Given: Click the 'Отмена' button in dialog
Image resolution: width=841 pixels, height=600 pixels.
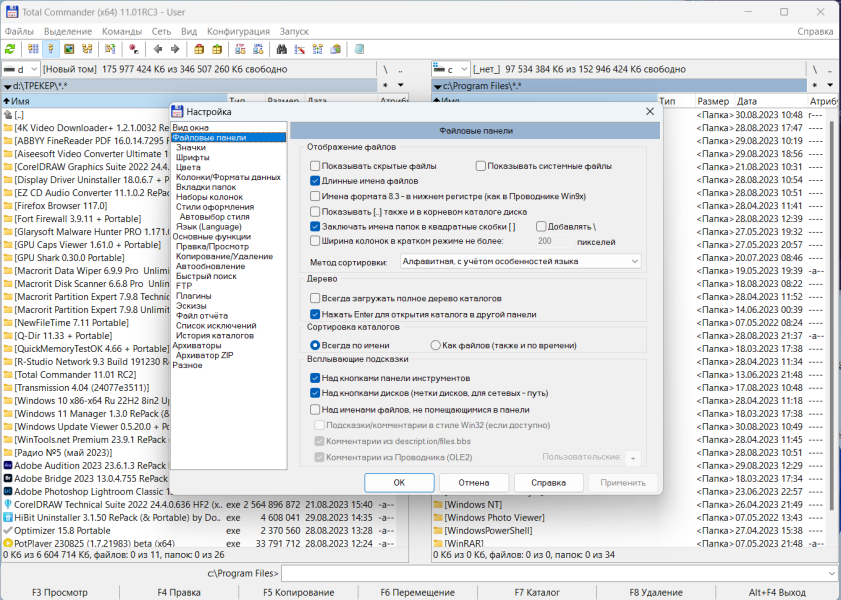Looking at the screenshot, I should point(474,483).
